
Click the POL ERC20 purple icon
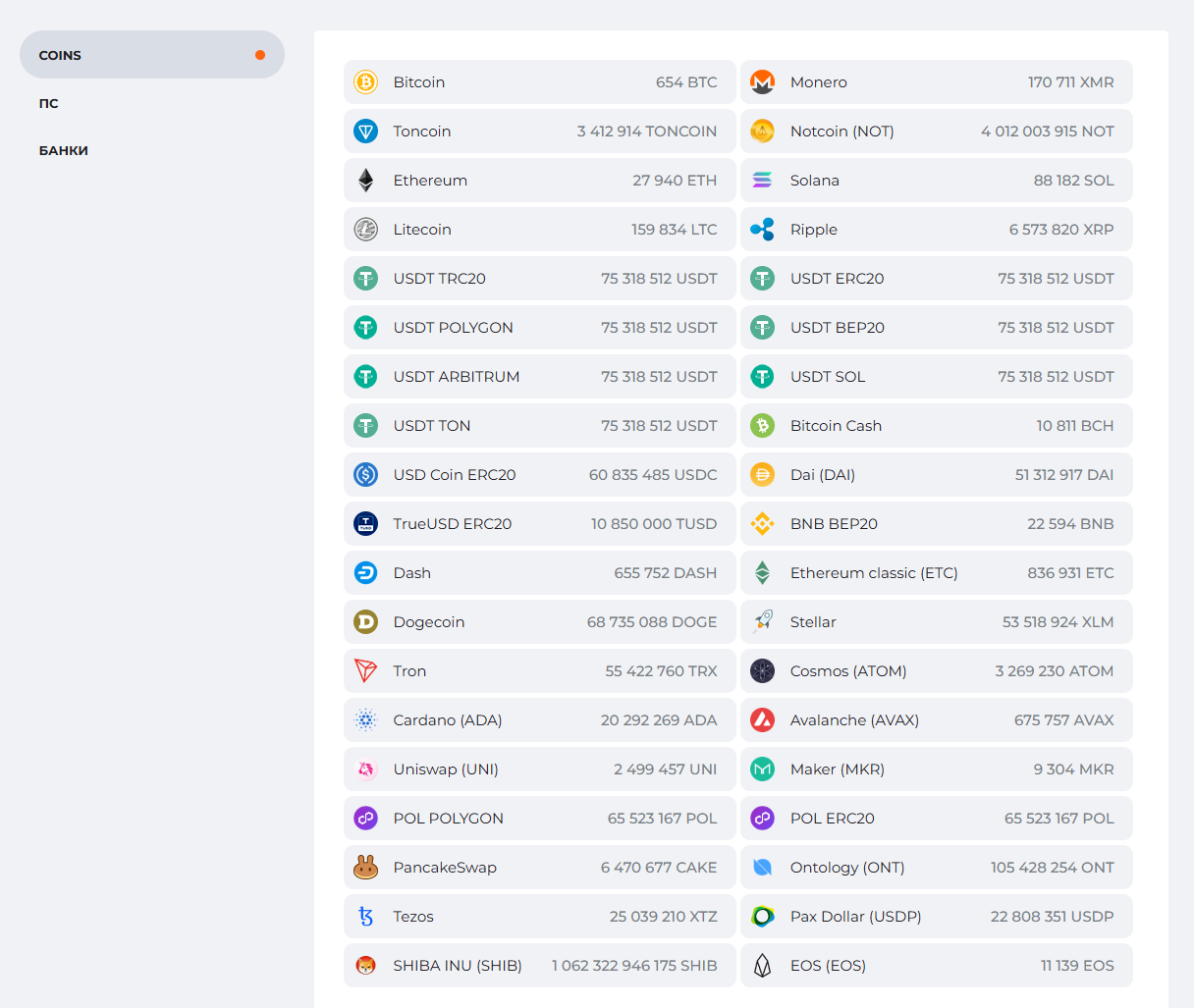click(x=763, y=819)
